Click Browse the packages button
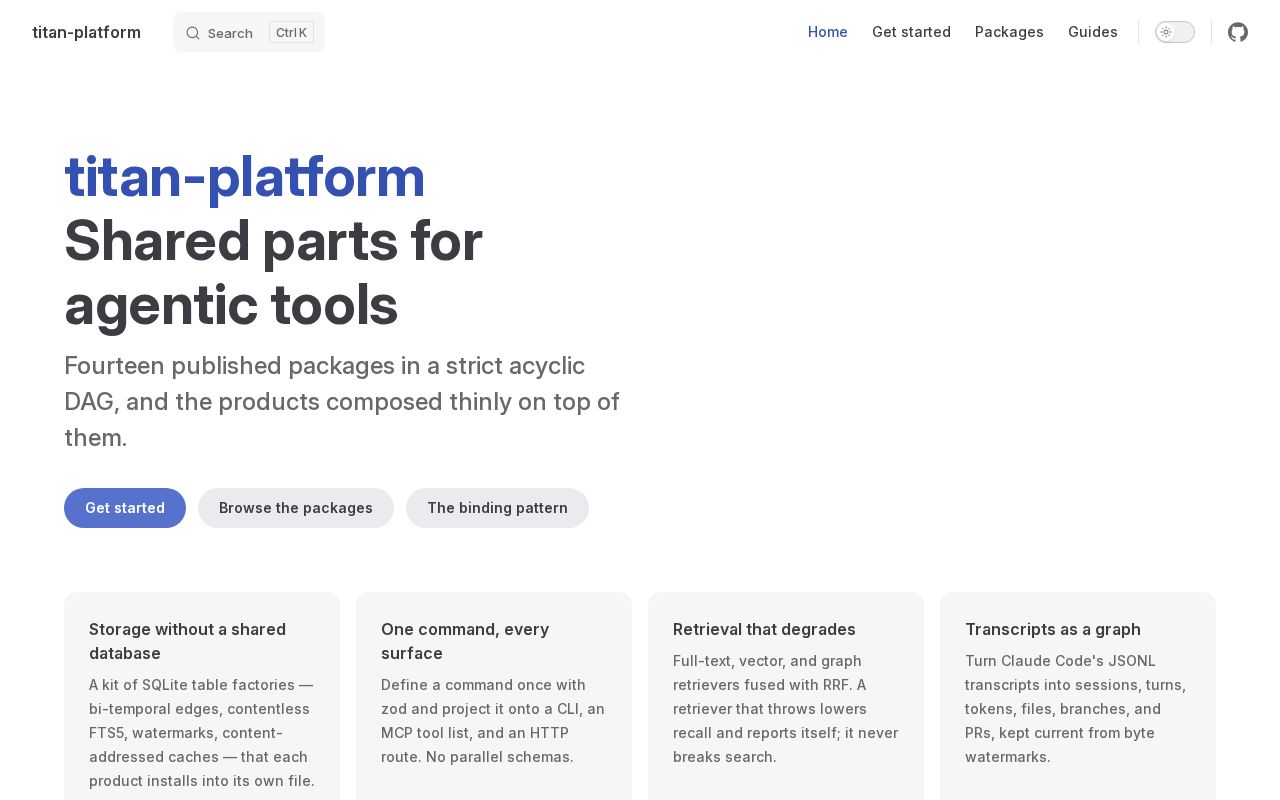The image size is (1280, 800). 296,508
